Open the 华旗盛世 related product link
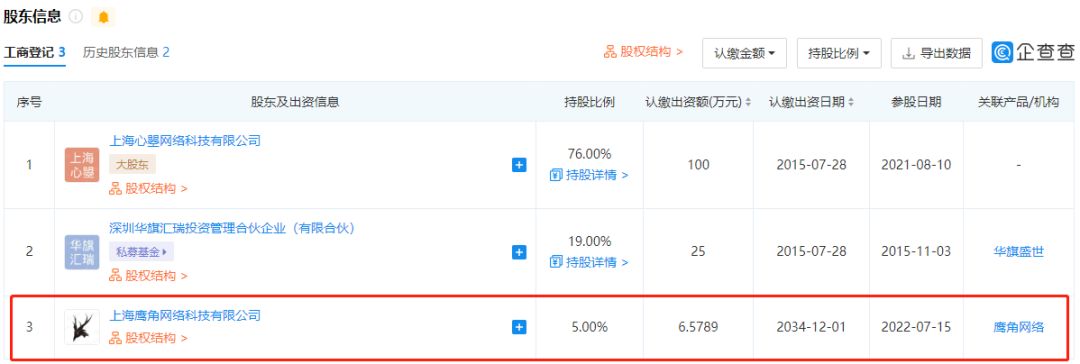 pos(1019,252)
